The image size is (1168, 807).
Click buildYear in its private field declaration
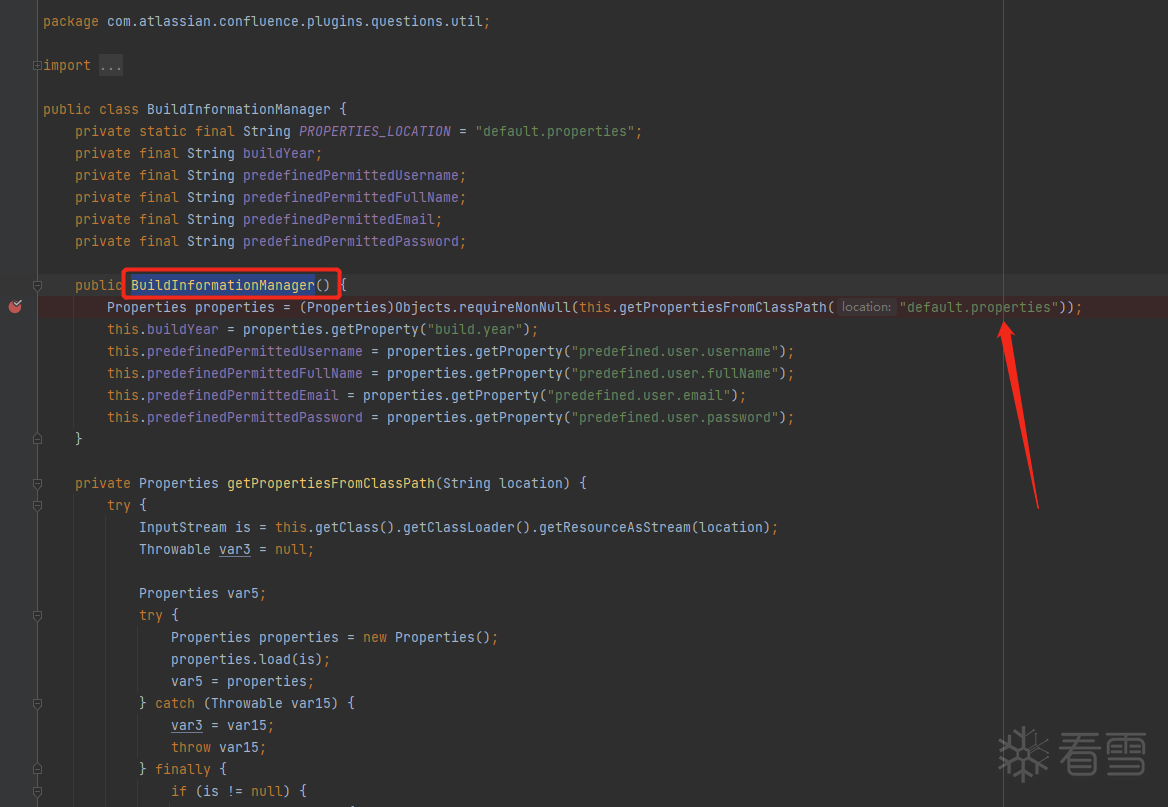pos(279,154)
